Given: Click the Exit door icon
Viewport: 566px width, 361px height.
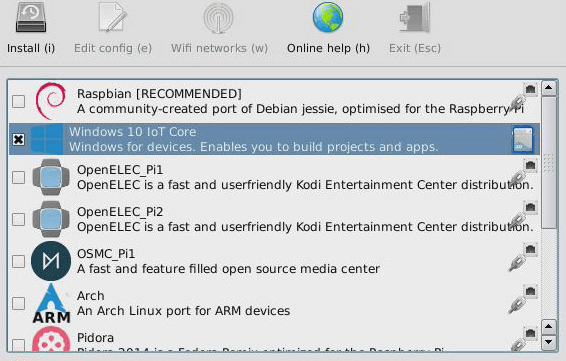Looking at the screenshot, I should [x=415, y=17].
